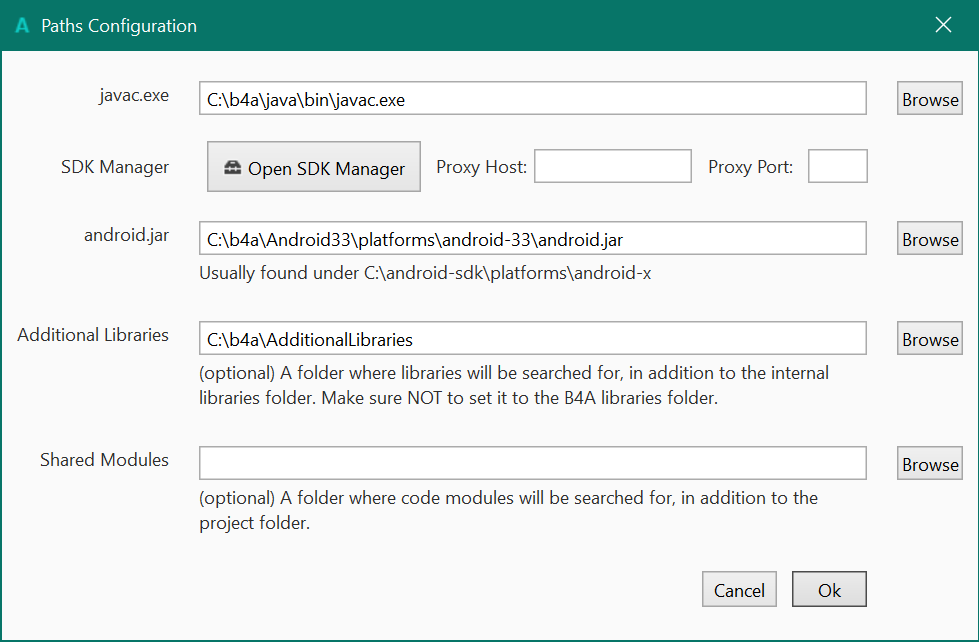979x642 pixels.
Task: Browse for the android.jar file
Action: [930, 239]
